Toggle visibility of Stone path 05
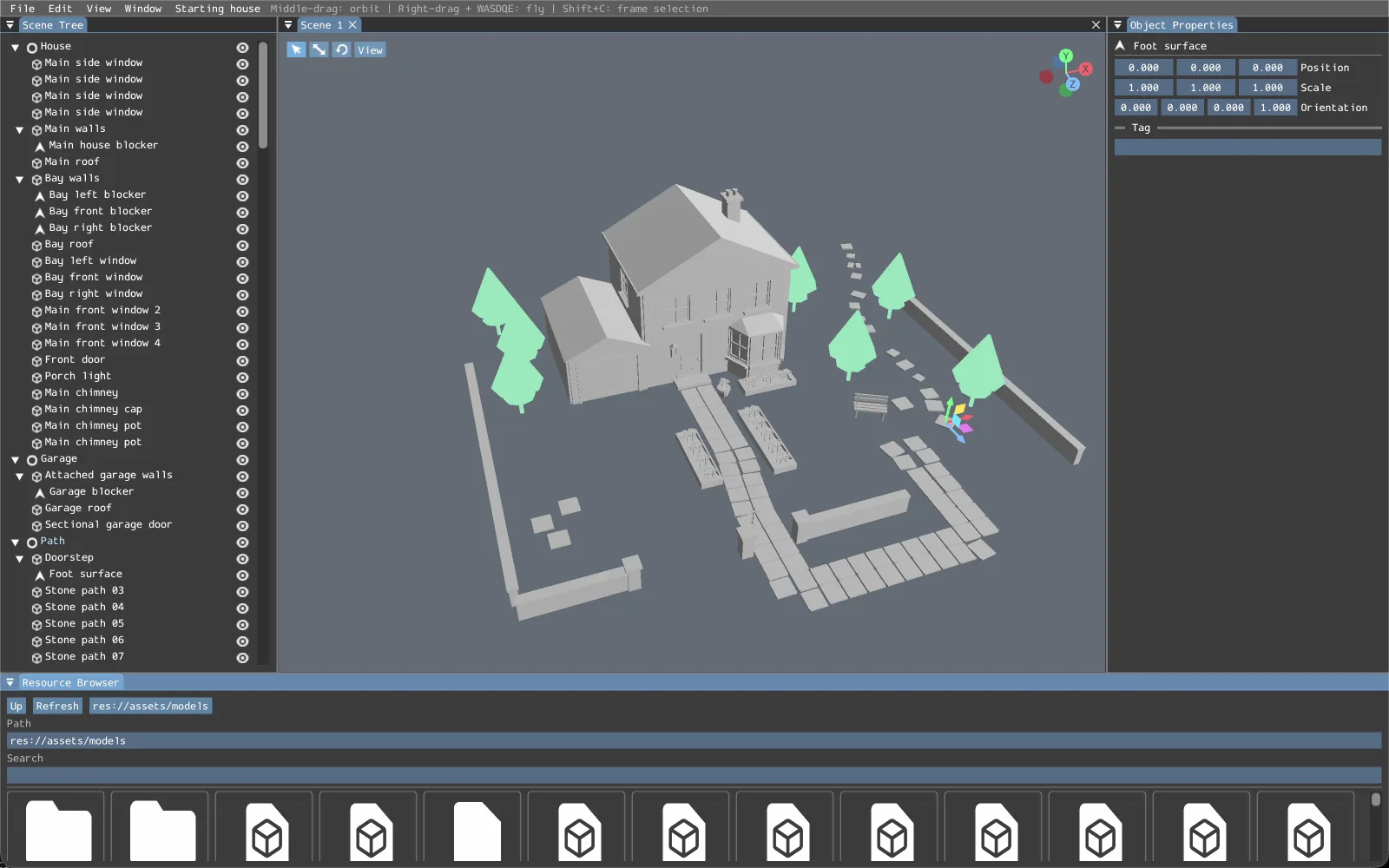The width and height of the screenshot is (1389, 868). [x=243, y=624]
